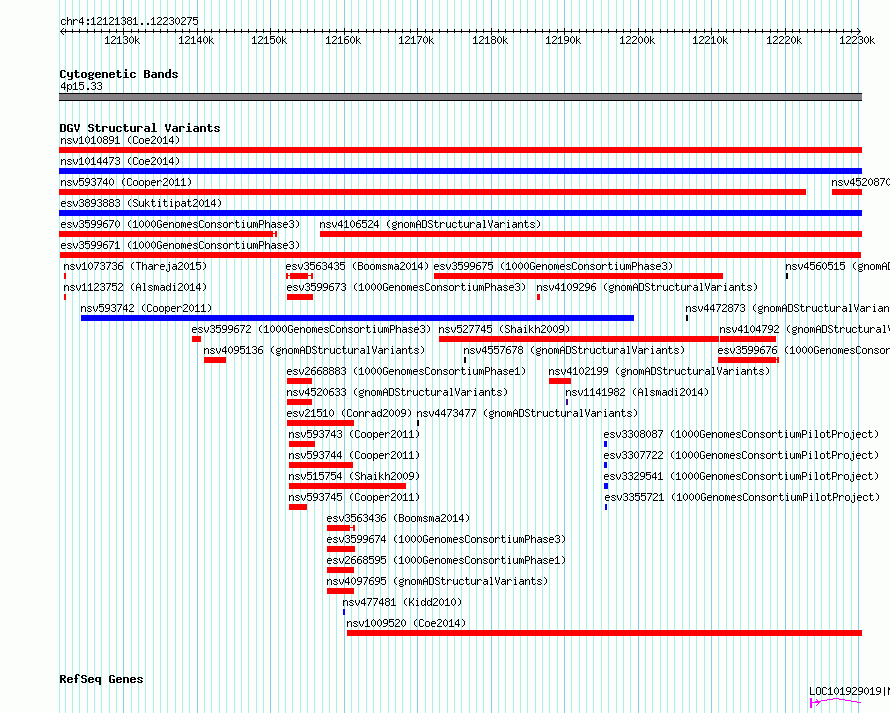This screenshot has height=713, width=890.
Task: Click nsv4473477 (gnomADStructuralVariants) label
Action: [527, 413]
